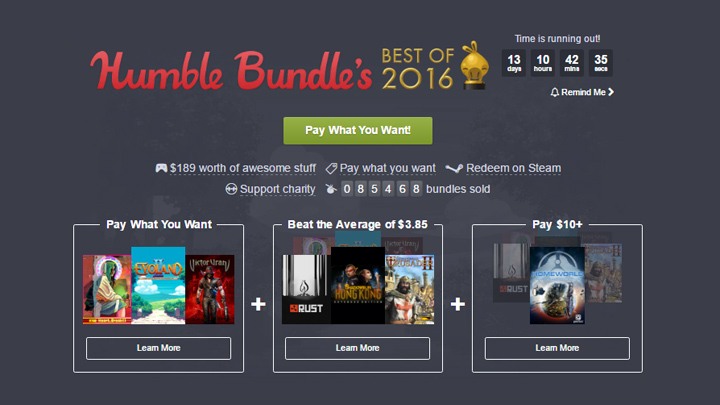
Task: Open Learn More under Beat the Average
Action: 357,348
